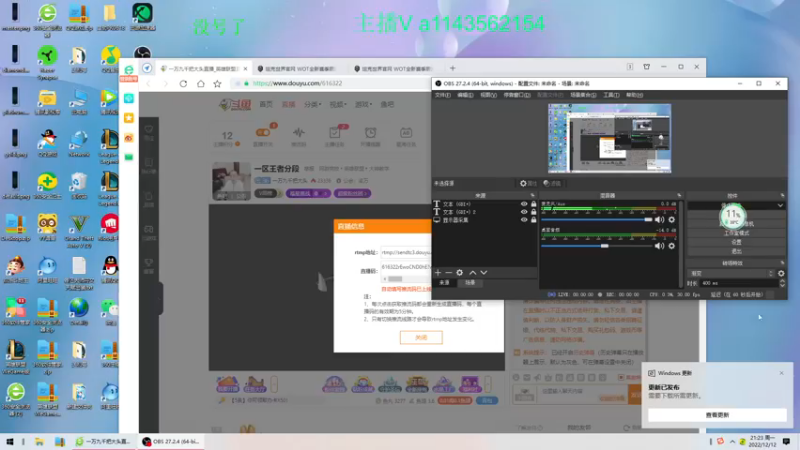Expand the 视频 dropdown in Douyu nav
Image resolution: width=800 pixels, height=450 pixels.
(x=337, y=105)
